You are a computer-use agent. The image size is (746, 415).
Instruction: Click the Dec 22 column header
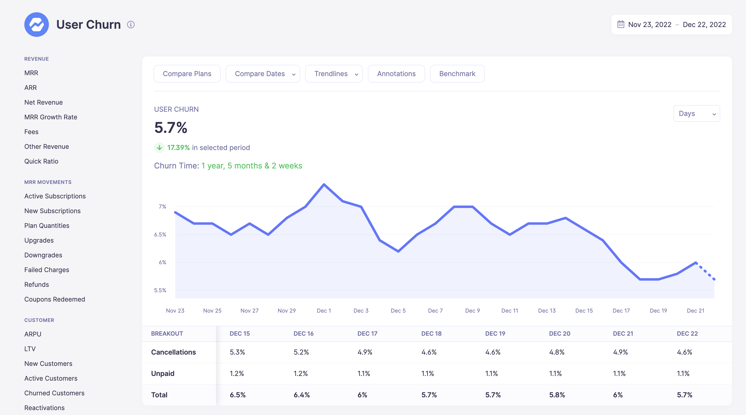[687, 334]
